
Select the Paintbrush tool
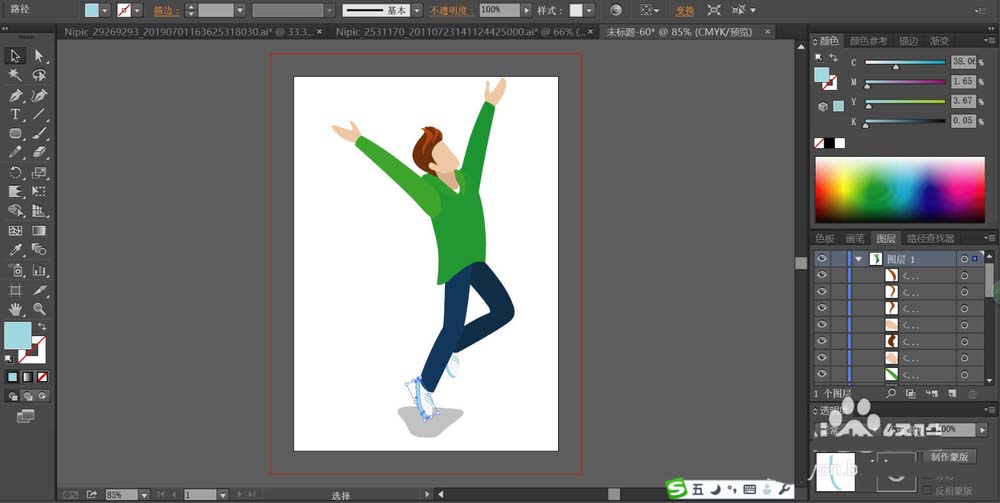[x=40, y=134]
